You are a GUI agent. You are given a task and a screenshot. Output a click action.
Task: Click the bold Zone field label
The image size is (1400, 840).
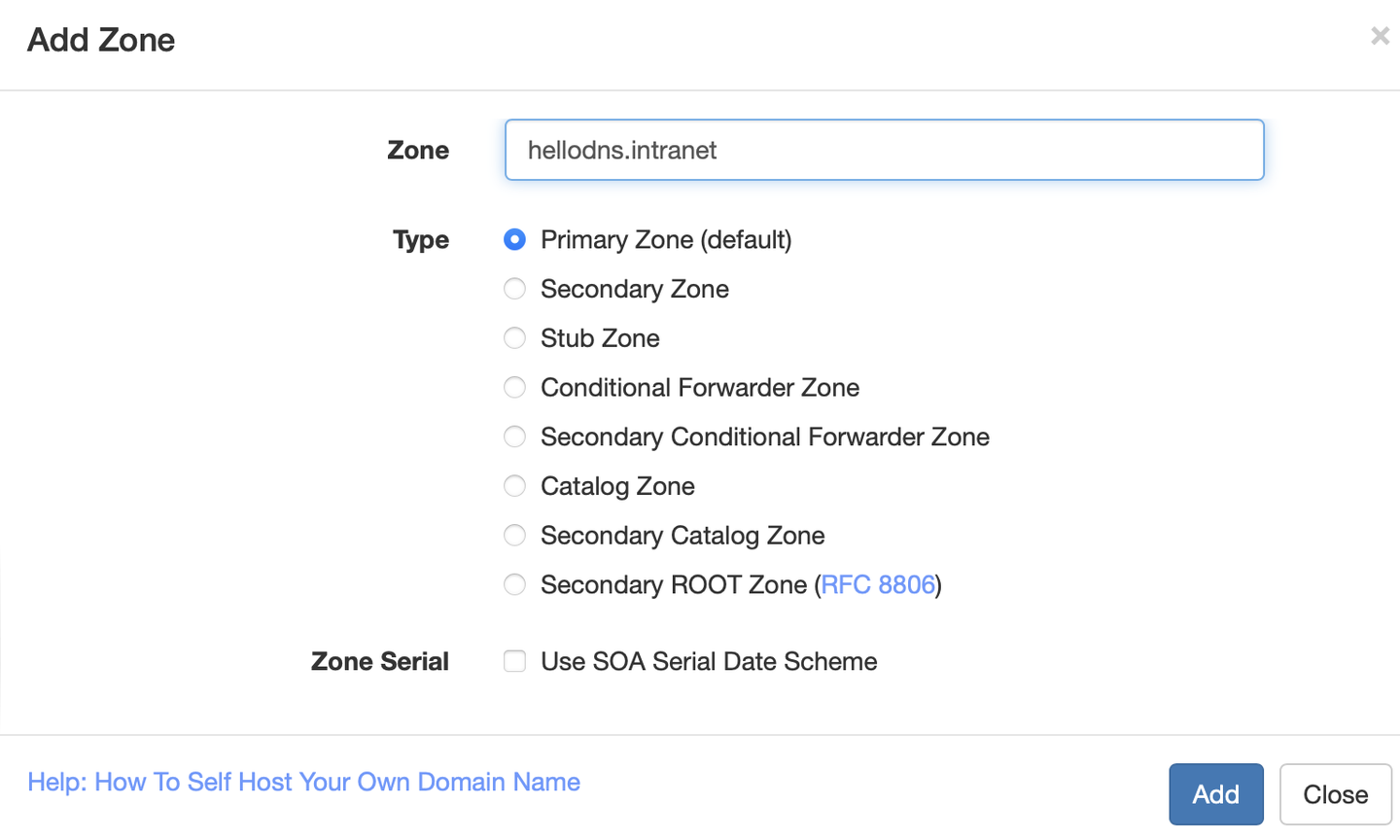[x=418, y=150]
